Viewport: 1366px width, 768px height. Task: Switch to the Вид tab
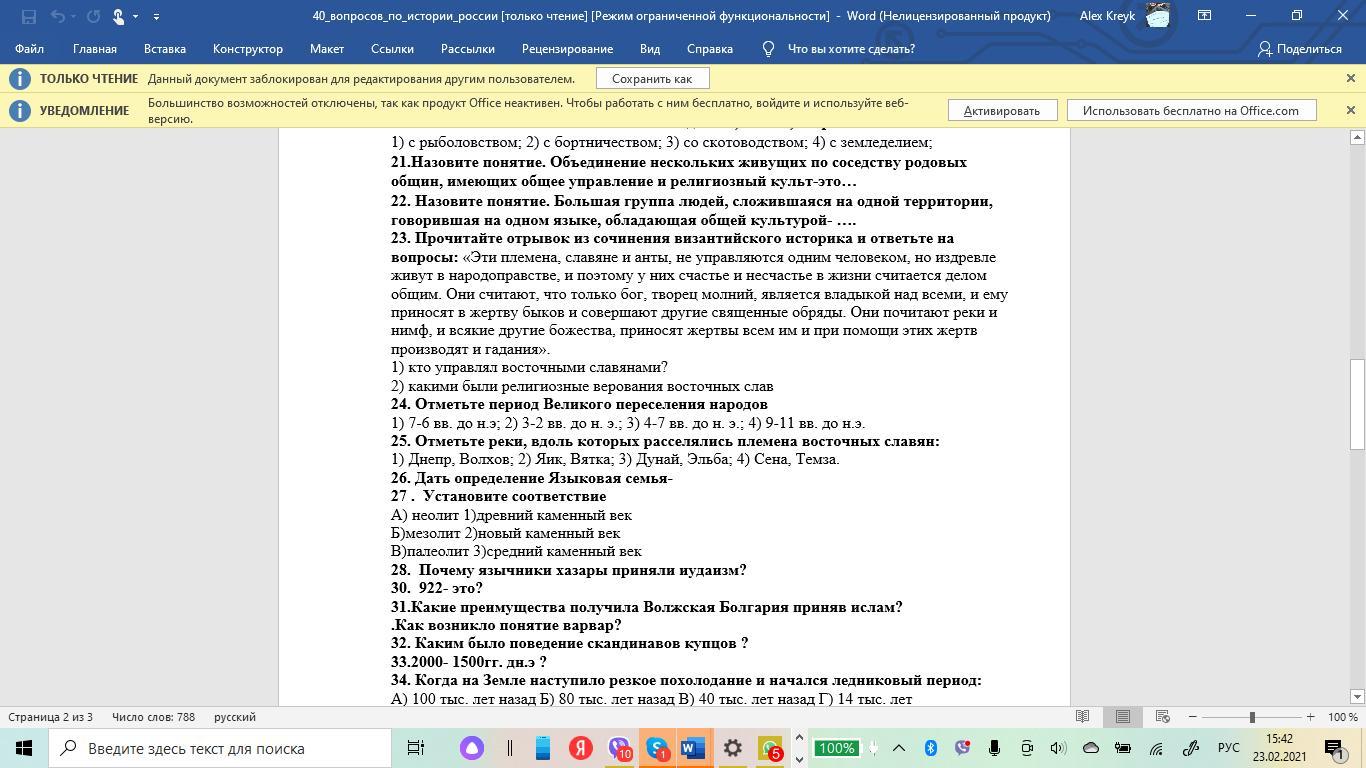650,49
